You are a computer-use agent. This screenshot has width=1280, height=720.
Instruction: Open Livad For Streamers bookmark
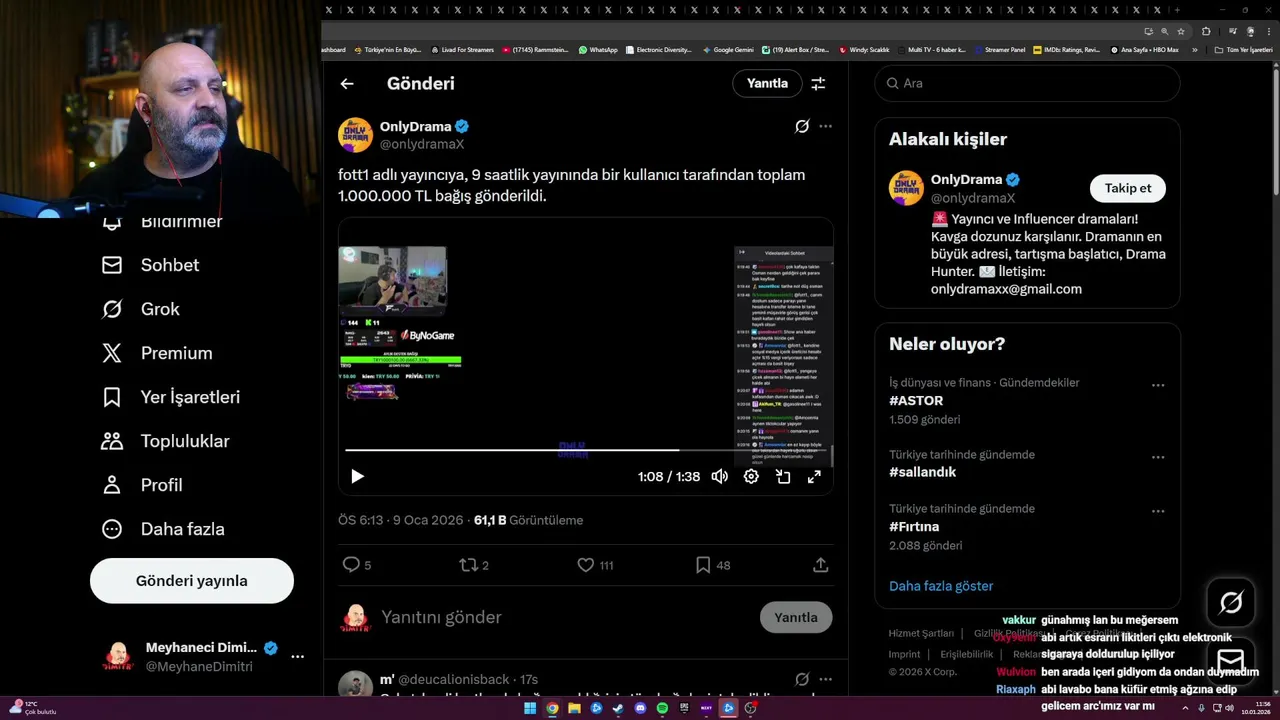pyautogui.click(x=462, y=50)
